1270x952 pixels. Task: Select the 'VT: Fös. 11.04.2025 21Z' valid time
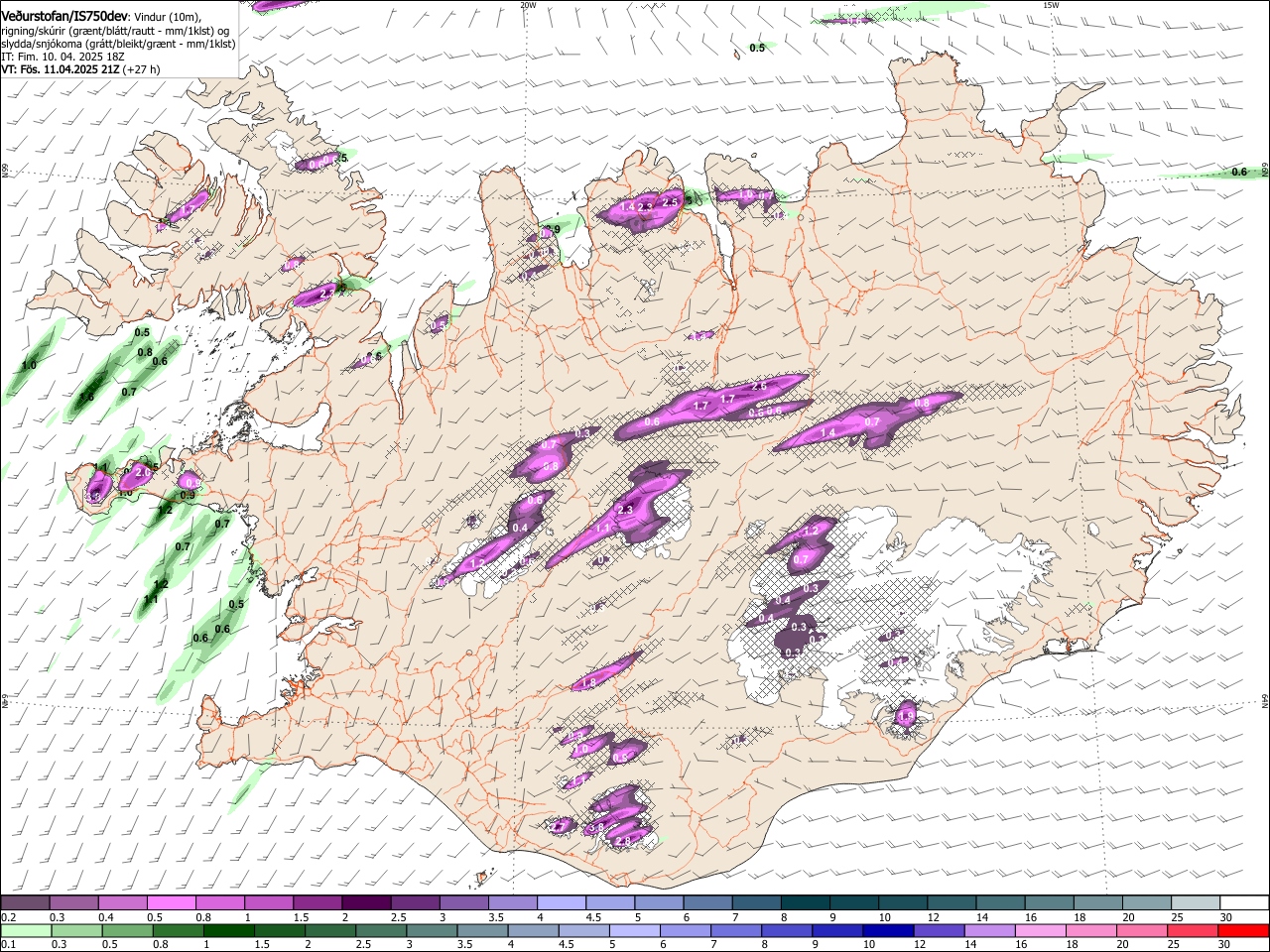62,70
